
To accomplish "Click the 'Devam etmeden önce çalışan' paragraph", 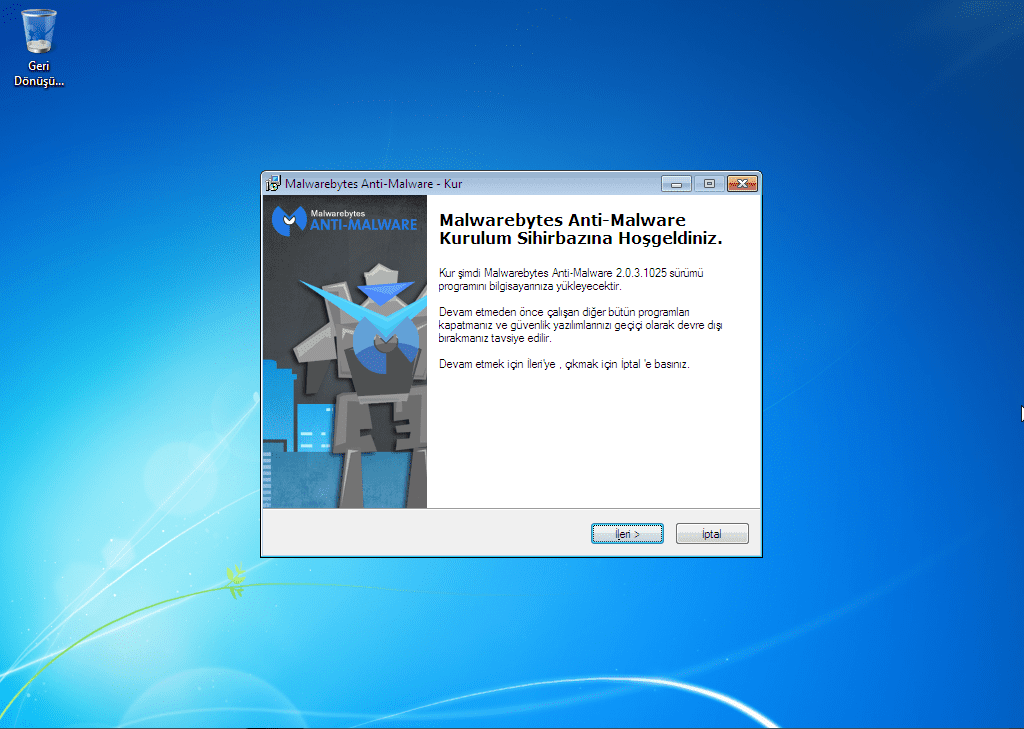I will 580,325.
